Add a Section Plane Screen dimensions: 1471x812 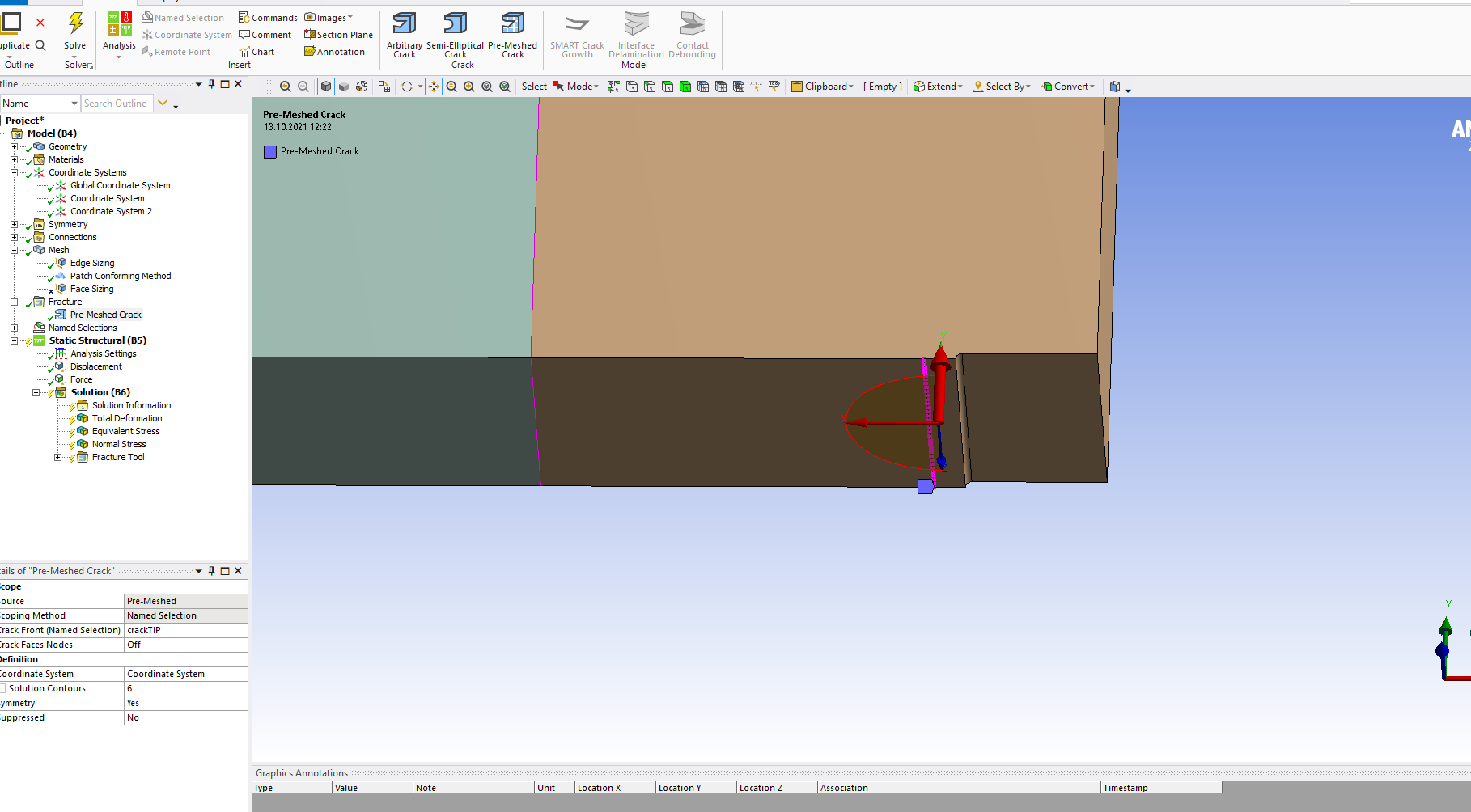[x=338, y=35]
